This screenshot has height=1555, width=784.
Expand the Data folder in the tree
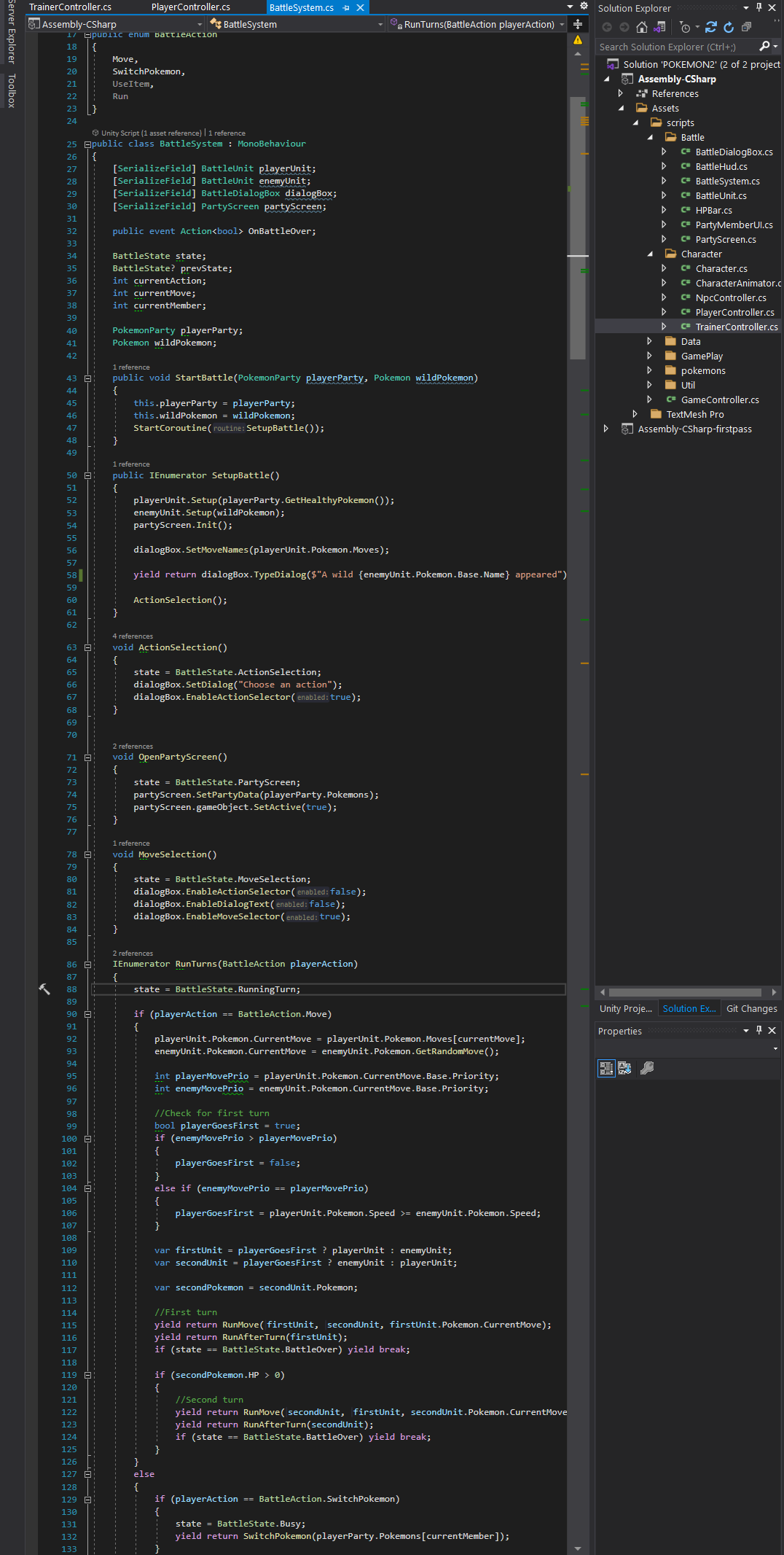pyautogui.click(x=649, y=341)
